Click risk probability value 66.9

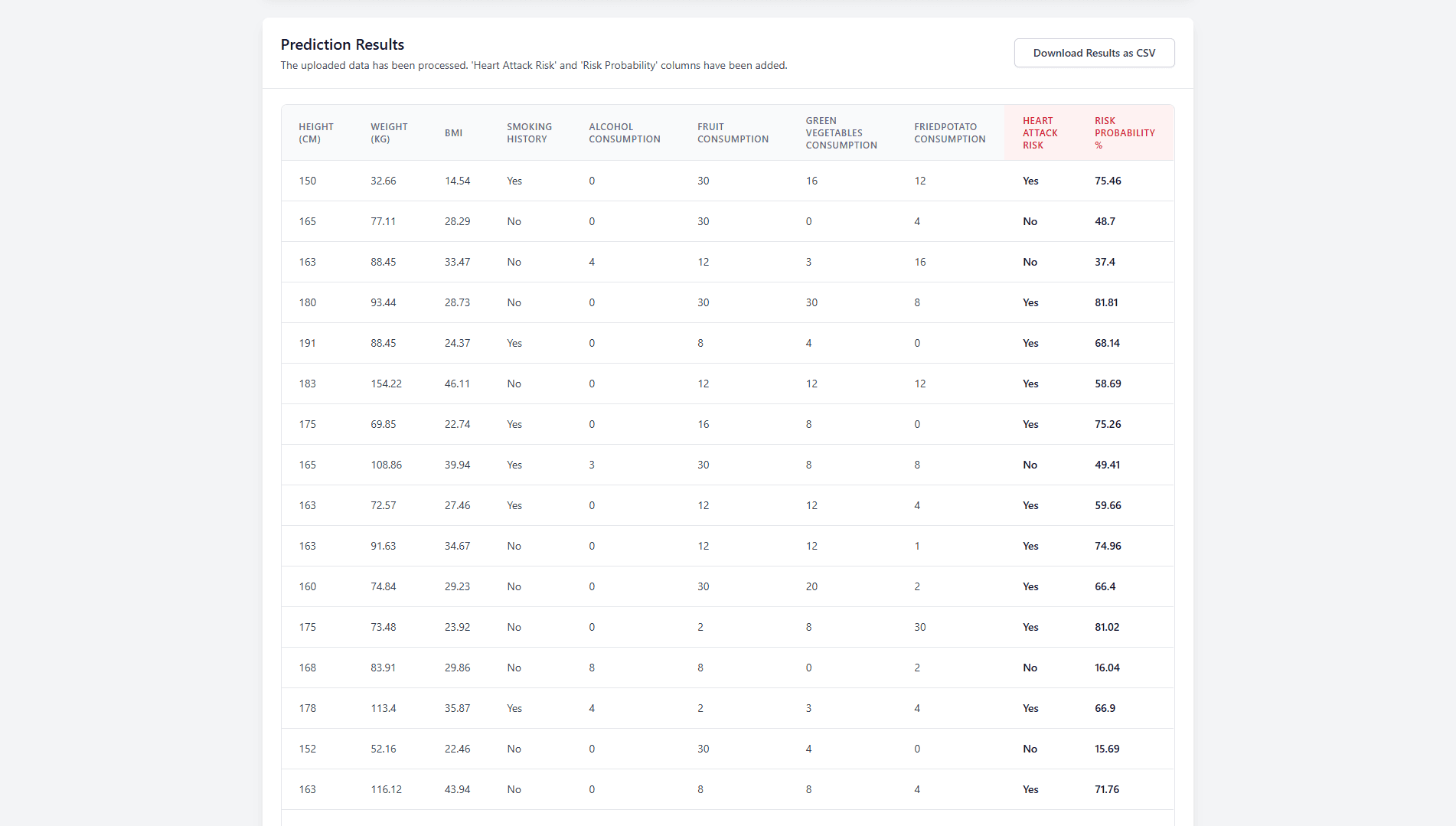1105,709
